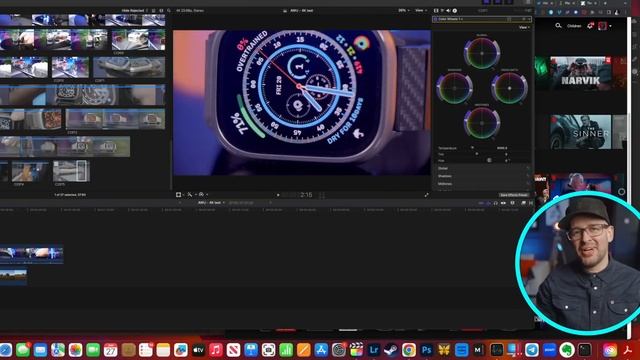
Task: Toggle the browser filmstrip/list view icon
Action: point(153,11)
